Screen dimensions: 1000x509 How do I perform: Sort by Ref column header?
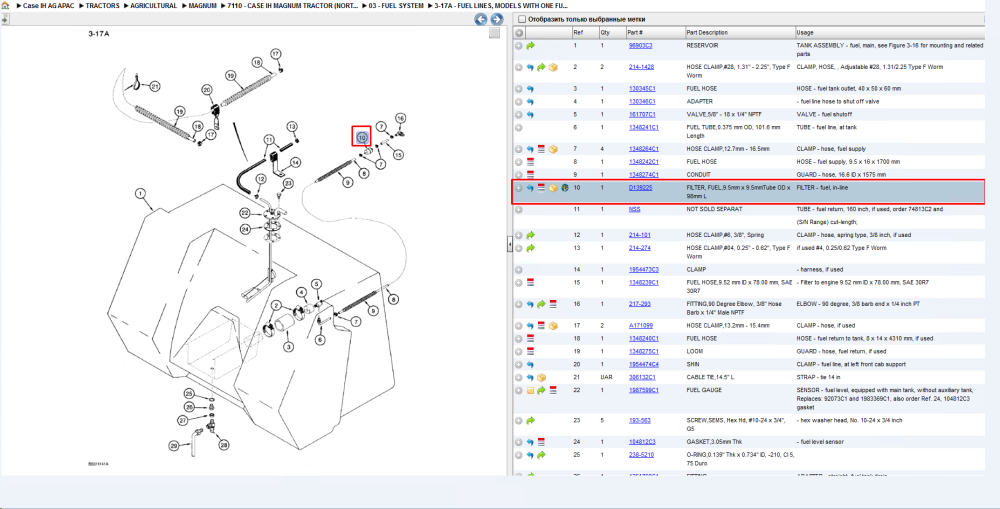[585, 33]
